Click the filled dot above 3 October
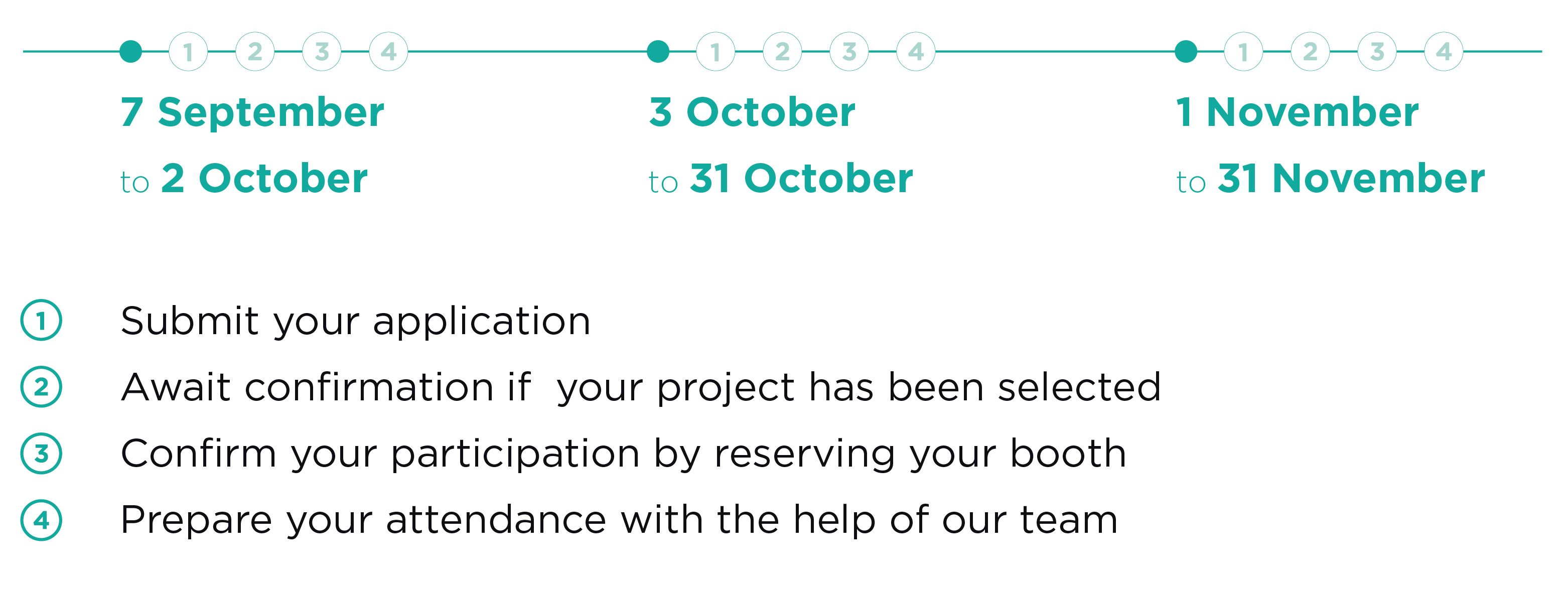This screenshot has height=591, width=1568. (x=658, y=52)
